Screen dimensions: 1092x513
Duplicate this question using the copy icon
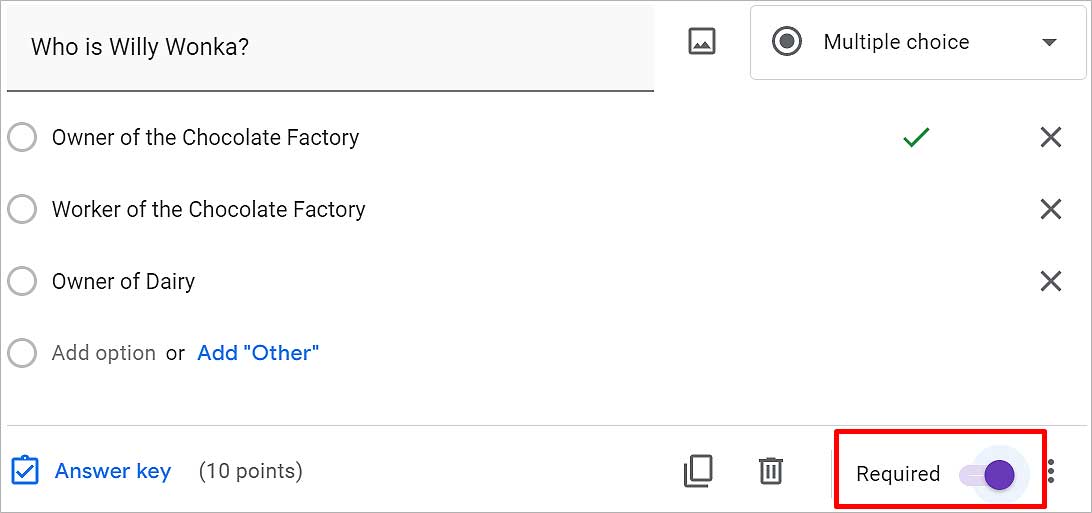pos(698,471)
